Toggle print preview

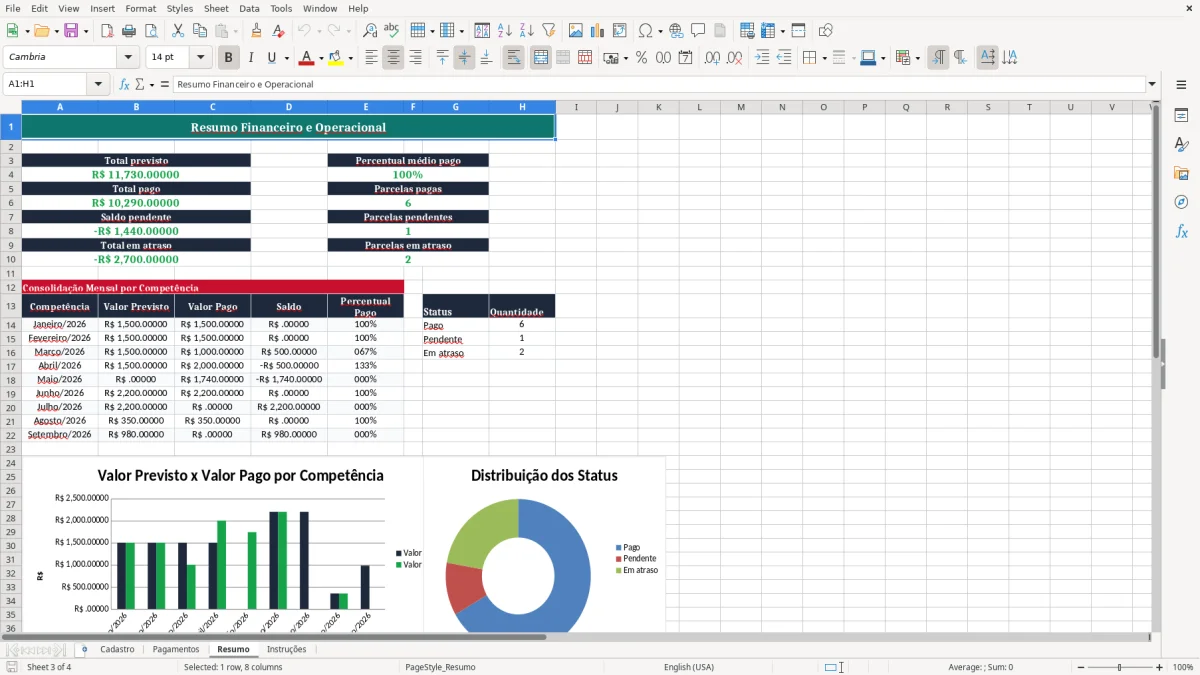[150, 31]
